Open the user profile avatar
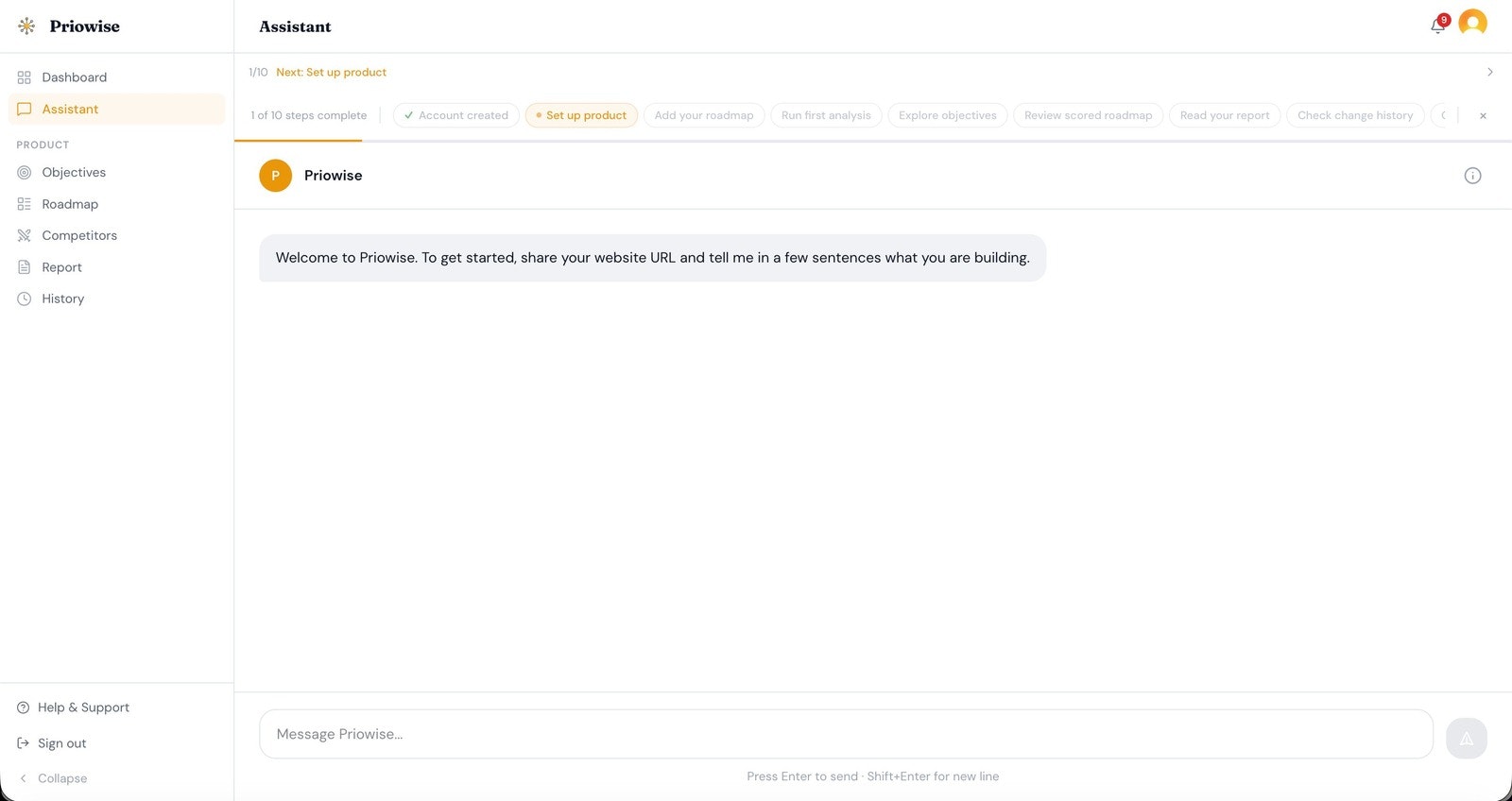Viewport: 1512px width, 801px height. 1472,23
